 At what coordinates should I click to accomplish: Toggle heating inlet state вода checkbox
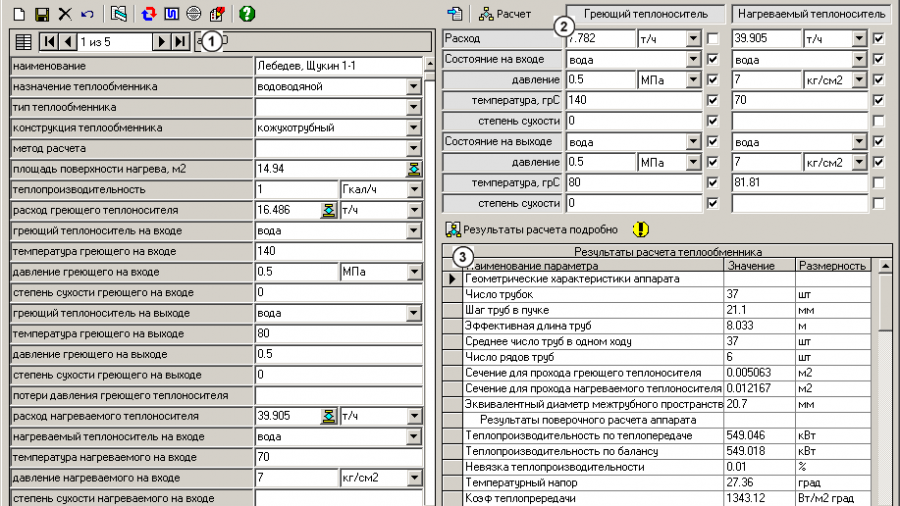[x=713, y=59]
